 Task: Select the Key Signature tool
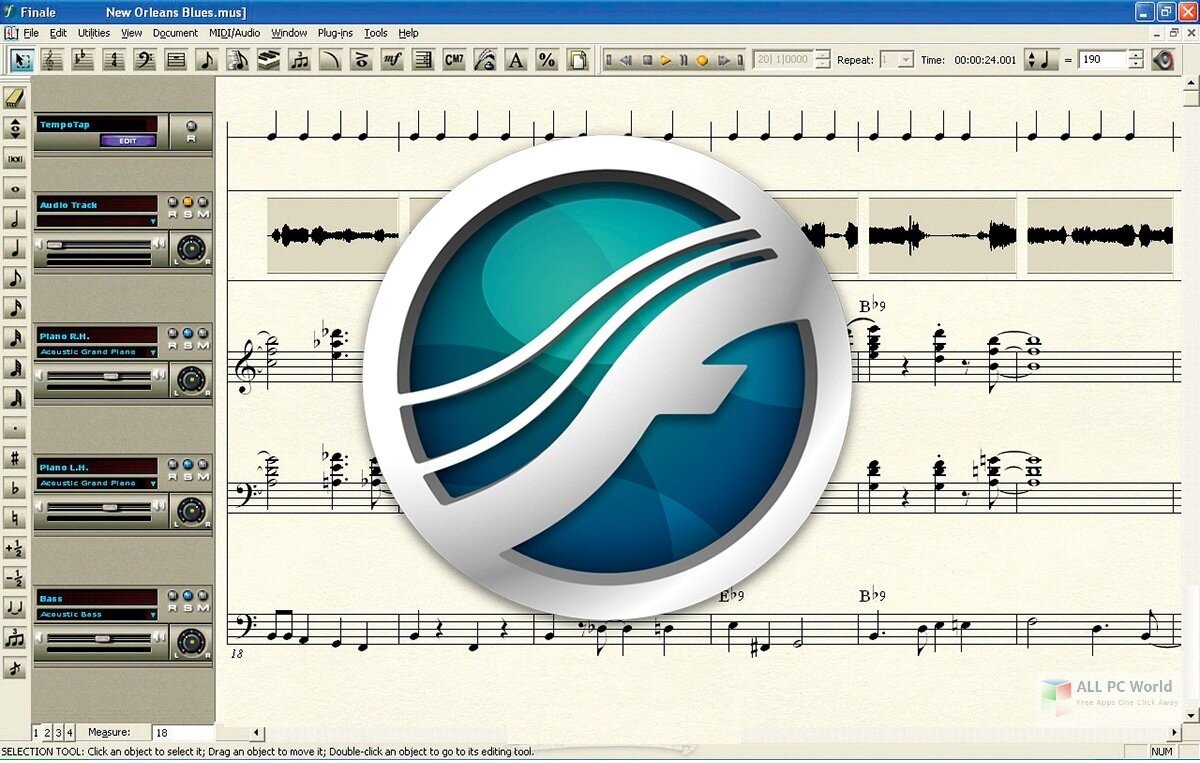pyautogui.click(x=83, y=60)
